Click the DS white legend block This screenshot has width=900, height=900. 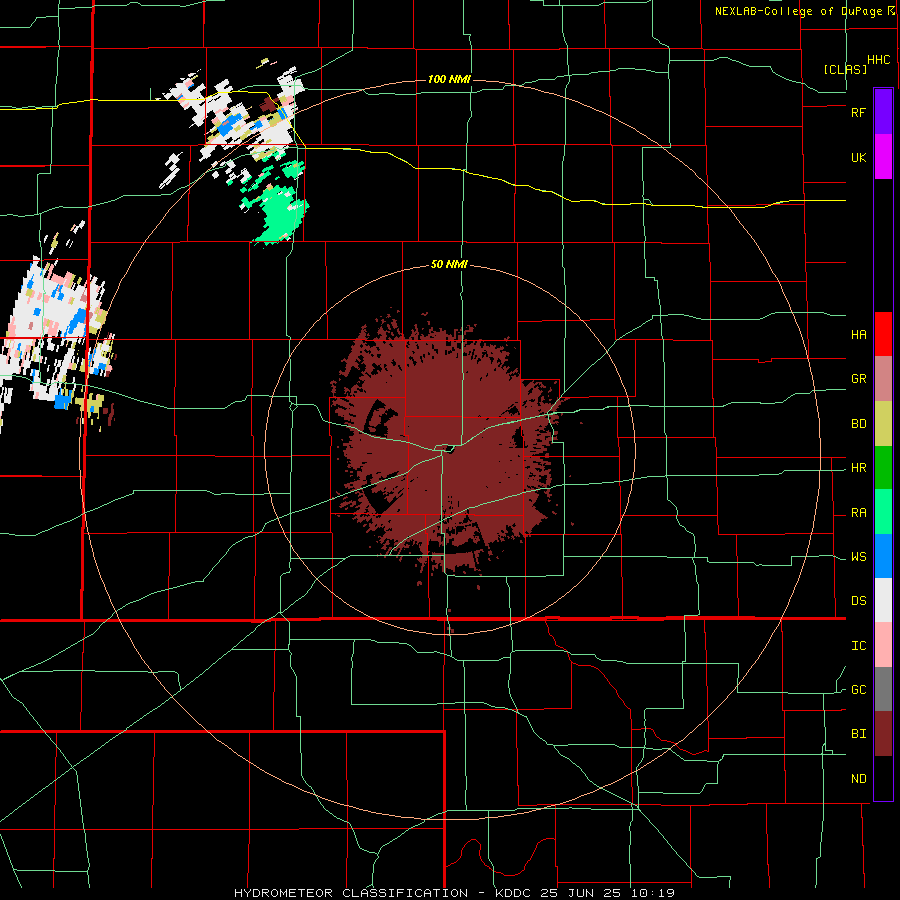[x=883, y=600]
